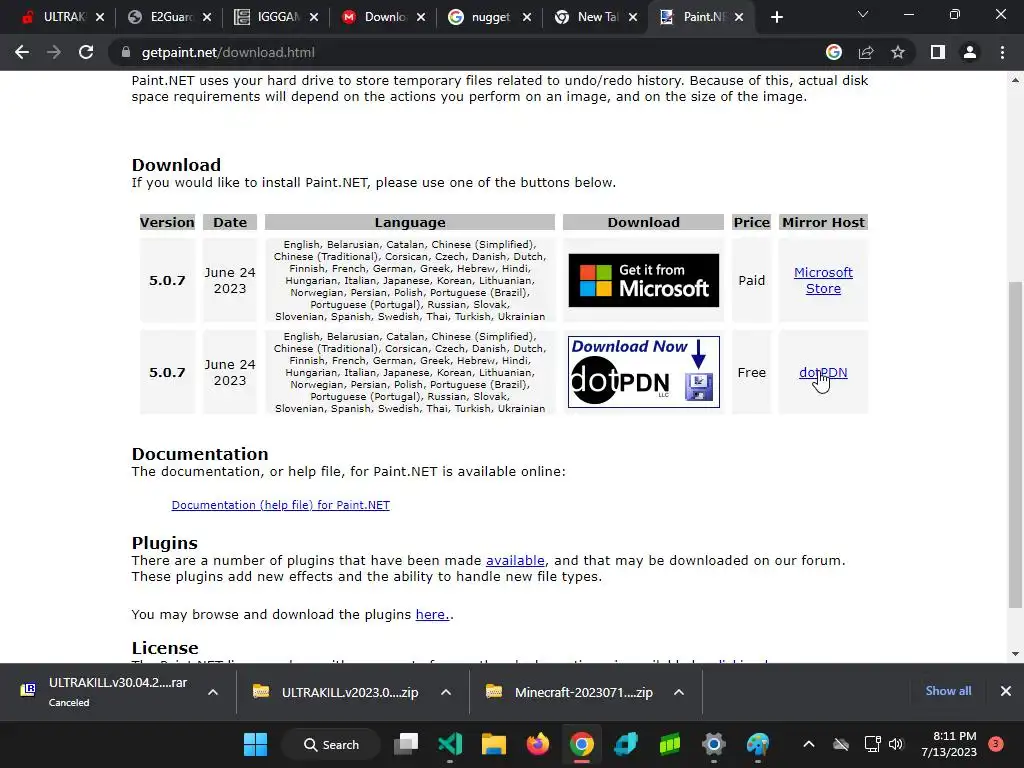The image size is (1024, 768).
Task: Switch to the New Tab tab
Action: pos(588,17)
